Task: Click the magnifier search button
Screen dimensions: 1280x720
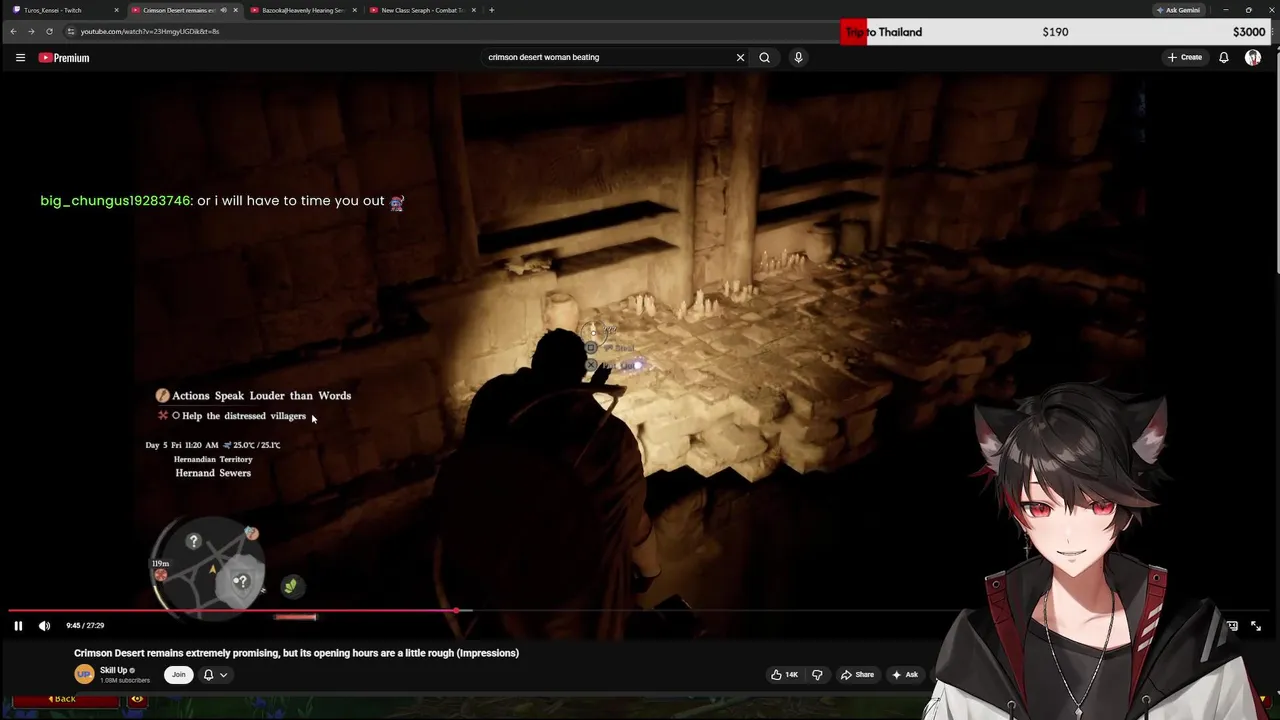Action: point(764,58)
